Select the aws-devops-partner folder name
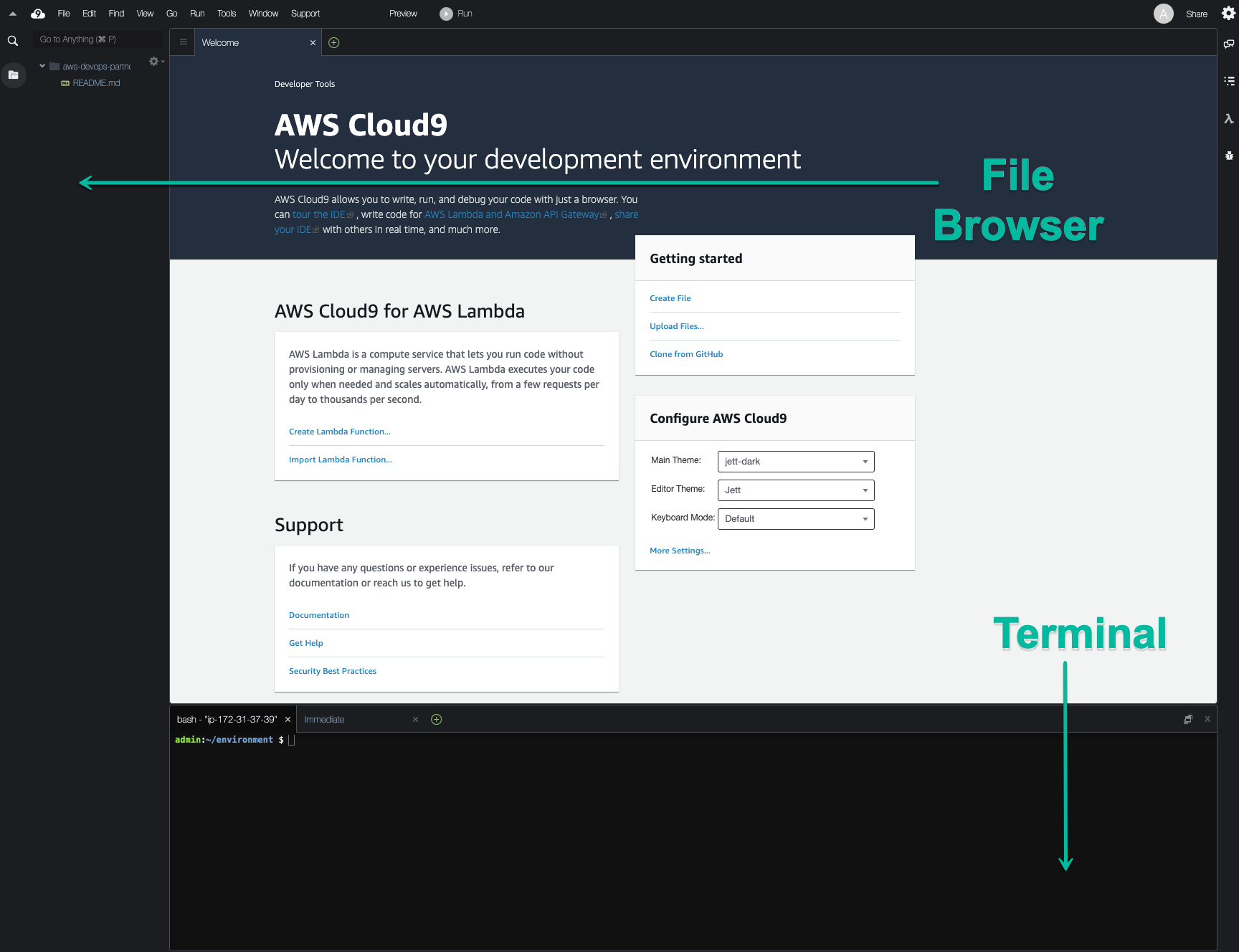This screenshot has height=952, width=1239. (x=96, y=67)
